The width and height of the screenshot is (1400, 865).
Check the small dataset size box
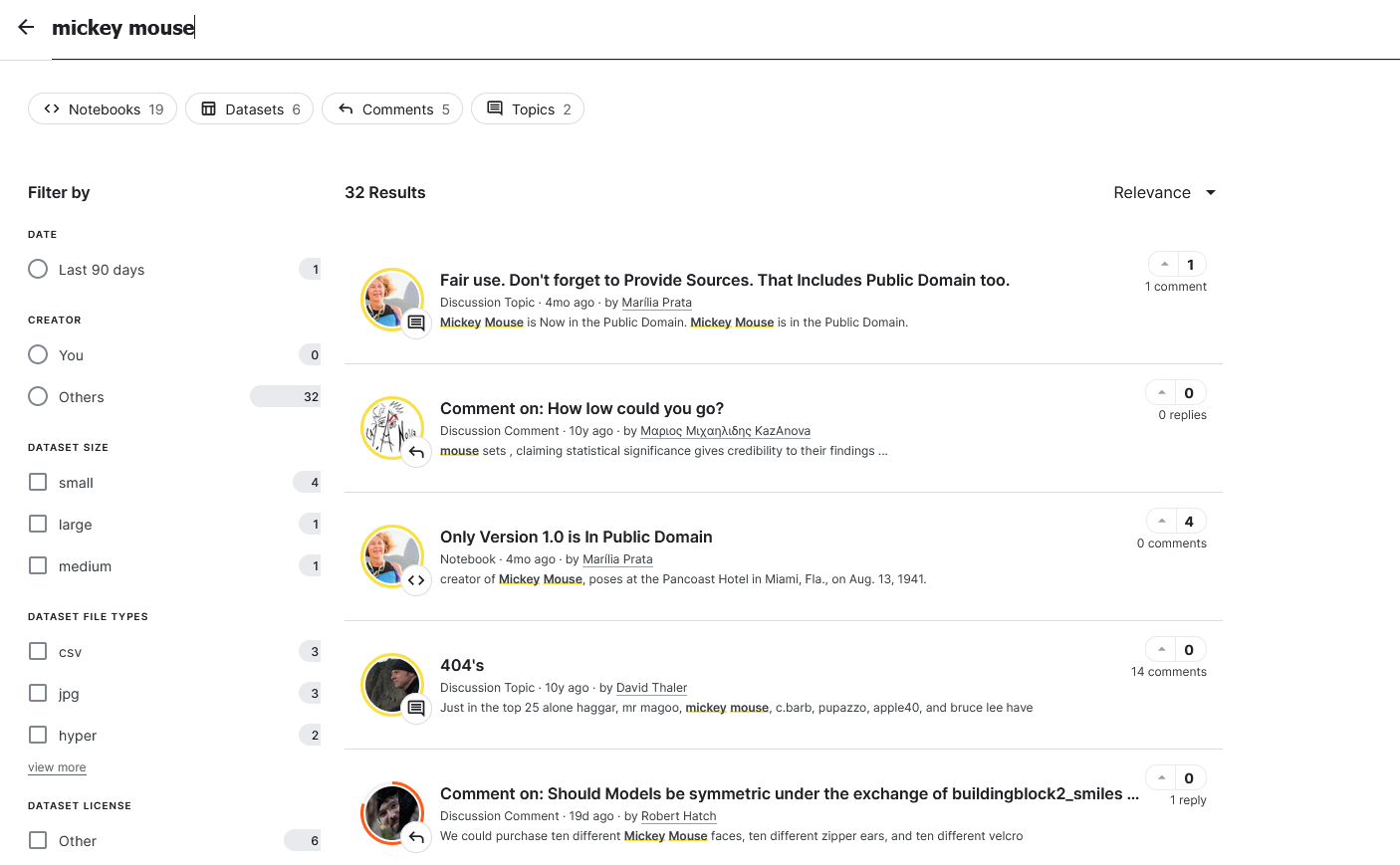coord(38,482)
